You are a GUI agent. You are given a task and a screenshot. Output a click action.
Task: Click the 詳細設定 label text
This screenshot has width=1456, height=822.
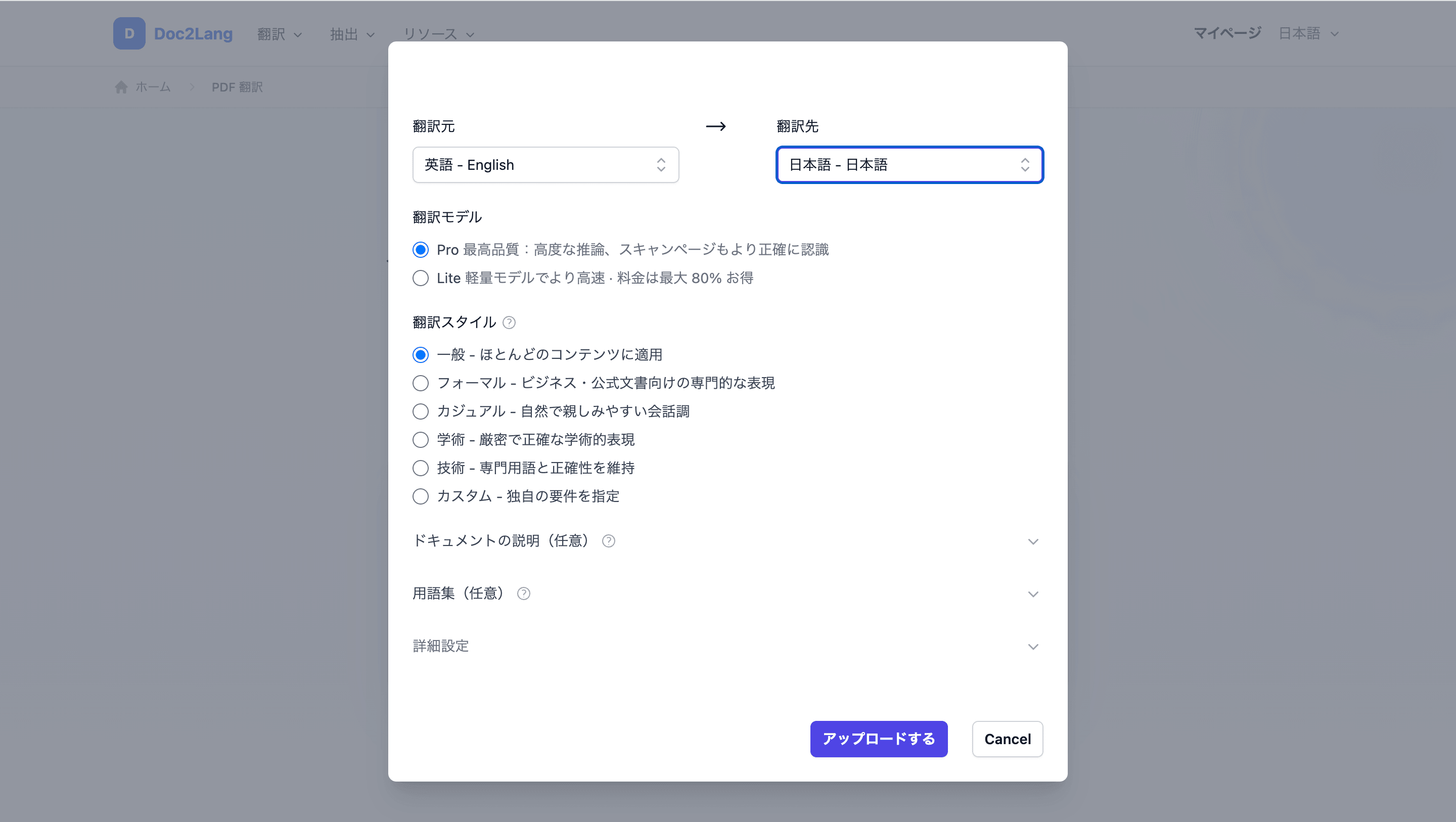(441, 646)
